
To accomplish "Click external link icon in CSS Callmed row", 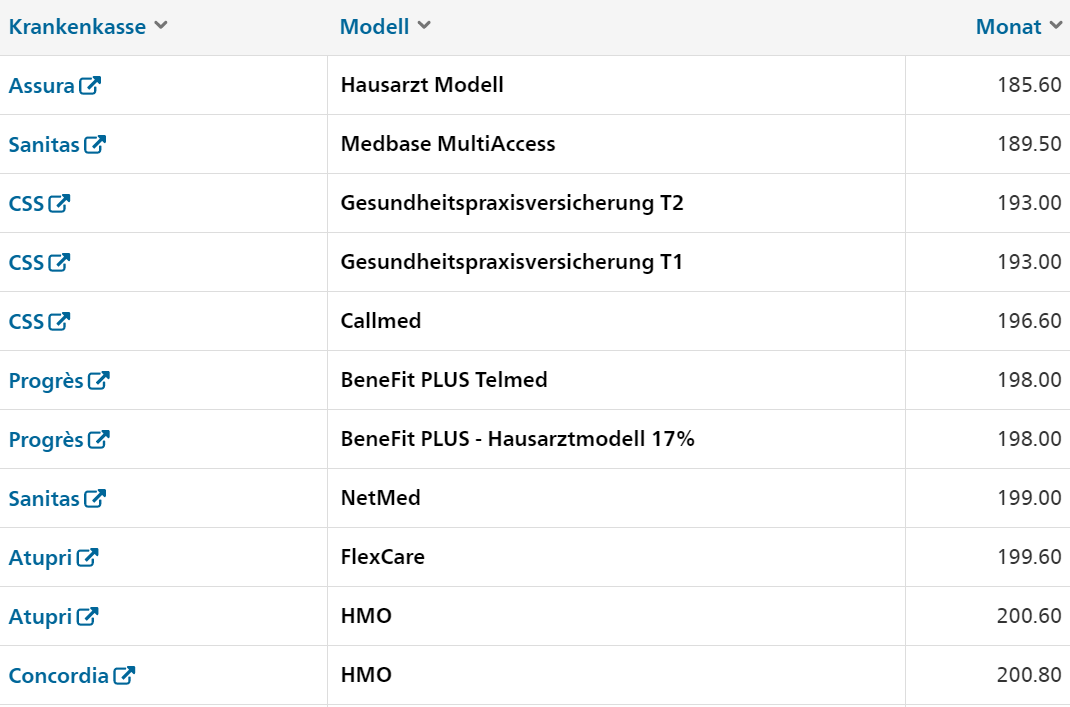I will 59,321.
